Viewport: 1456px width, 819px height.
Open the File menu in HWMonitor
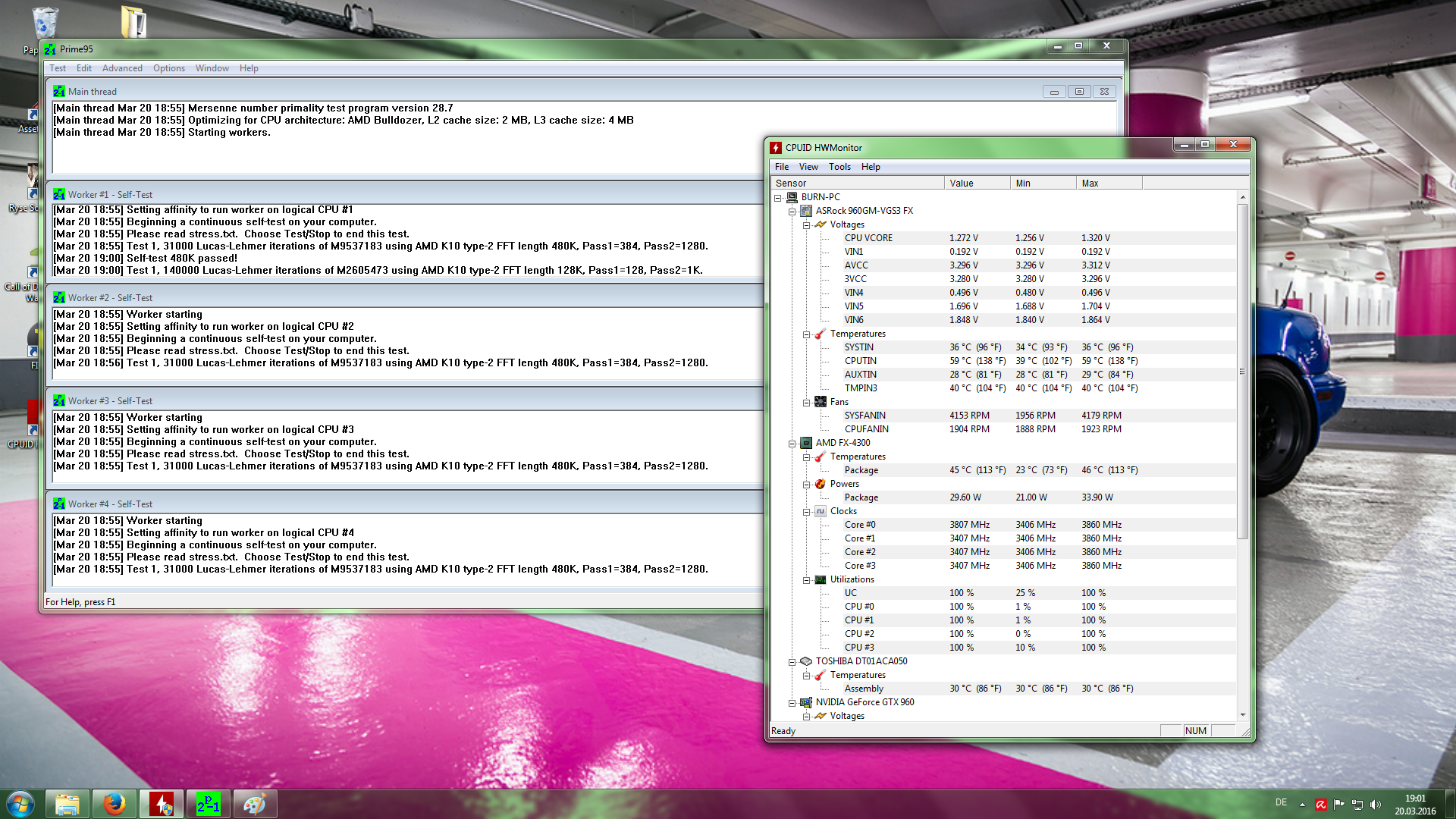(782, 167)
